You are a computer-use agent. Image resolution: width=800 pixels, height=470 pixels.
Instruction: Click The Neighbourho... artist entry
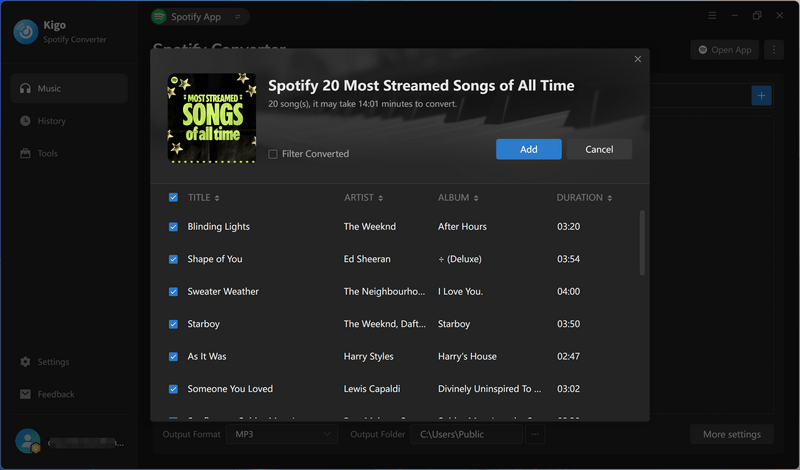[x=384, y=291]
